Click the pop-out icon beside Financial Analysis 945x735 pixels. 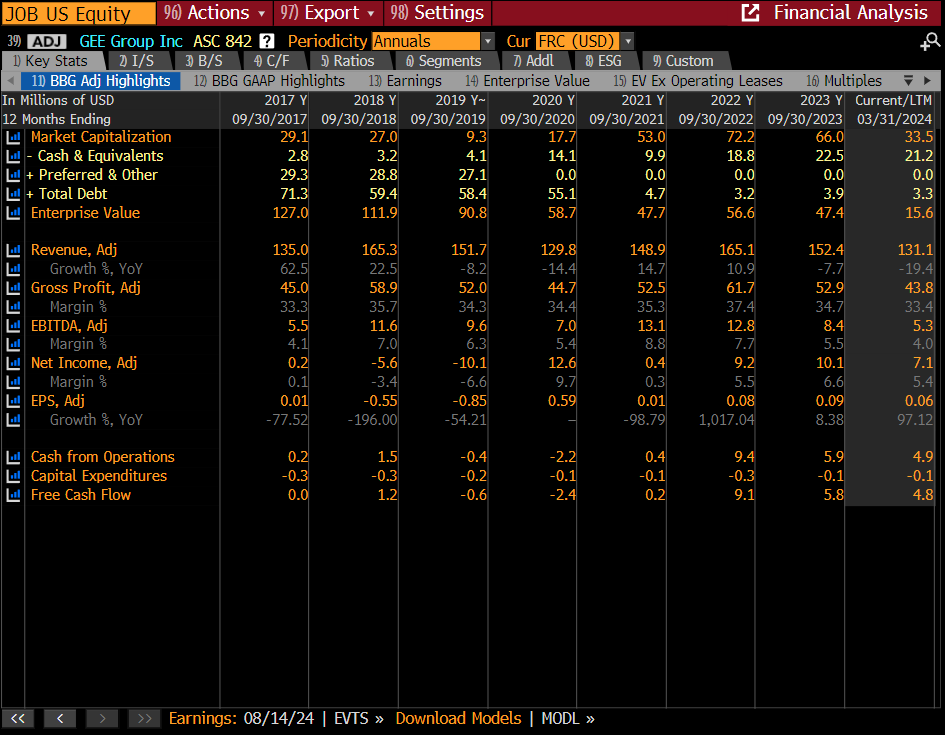(750, 13)
